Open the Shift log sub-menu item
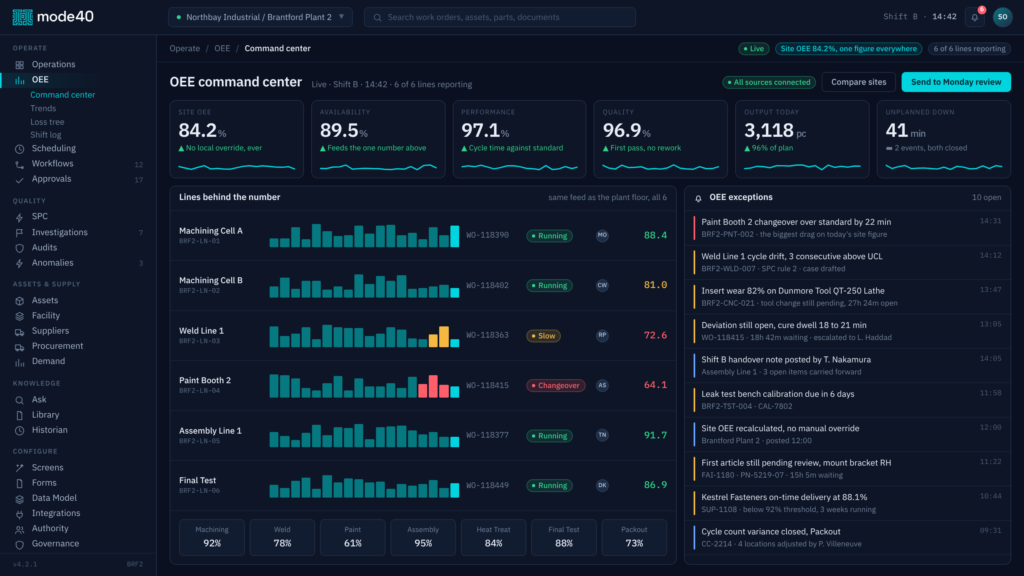Viewport: 1024px width, 576px height. tap(46, 135)
